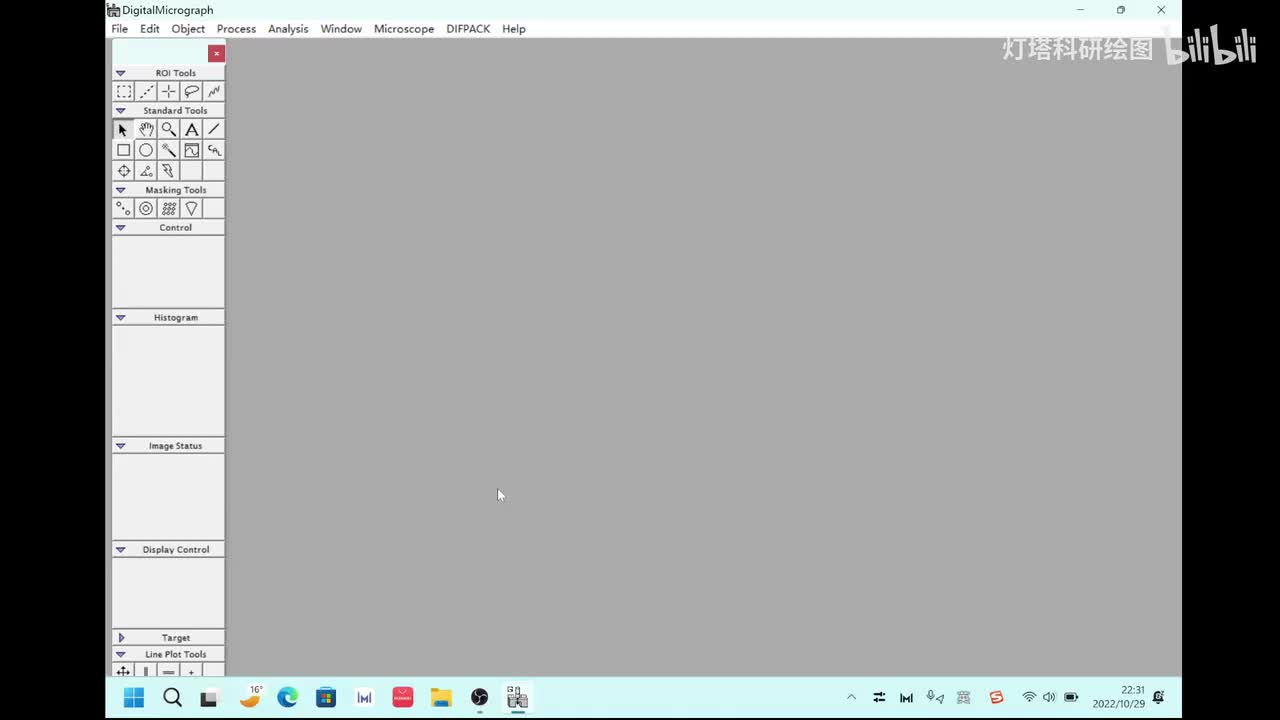Select the Line annotation tool
The height and width of the screenshot is (720, 1280).
tap(214, 129)
